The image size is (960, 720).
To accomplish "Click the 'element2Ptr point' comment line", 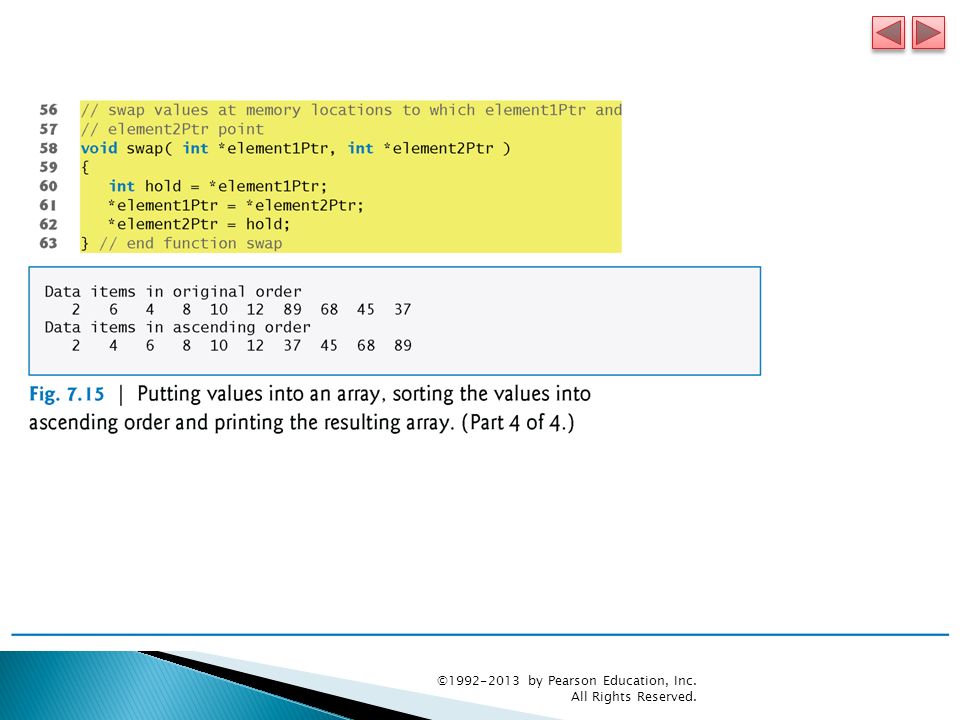I will point(172,129).
